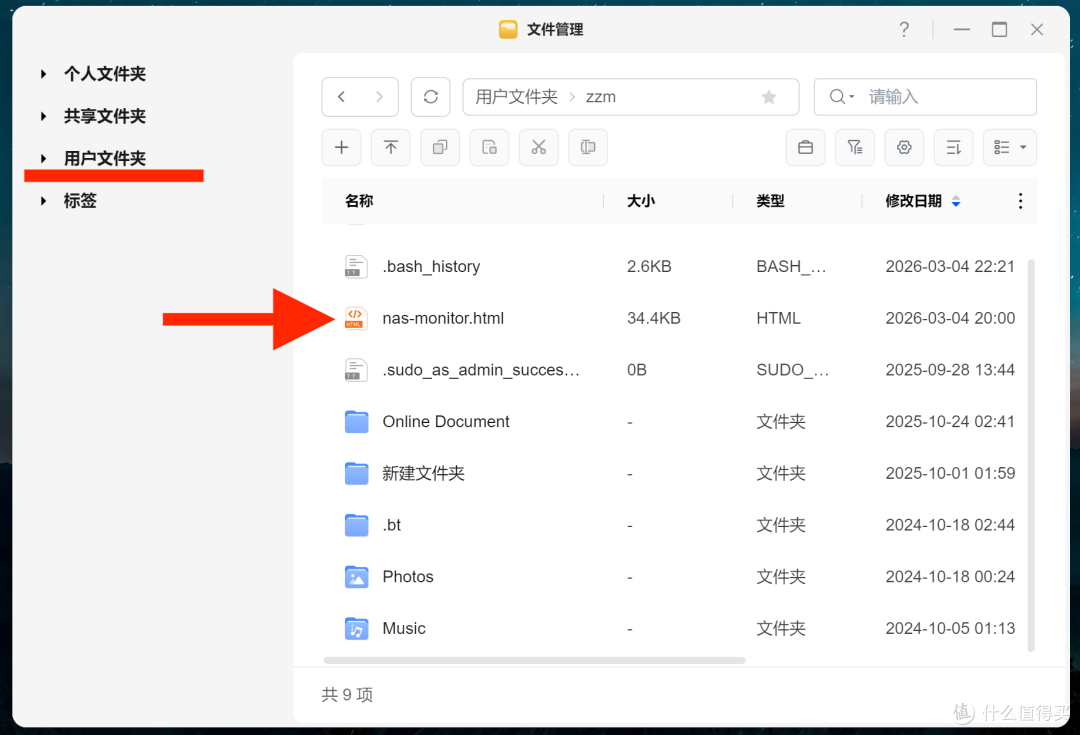Open the filter icon in the toolbar

tap(855, 147)
